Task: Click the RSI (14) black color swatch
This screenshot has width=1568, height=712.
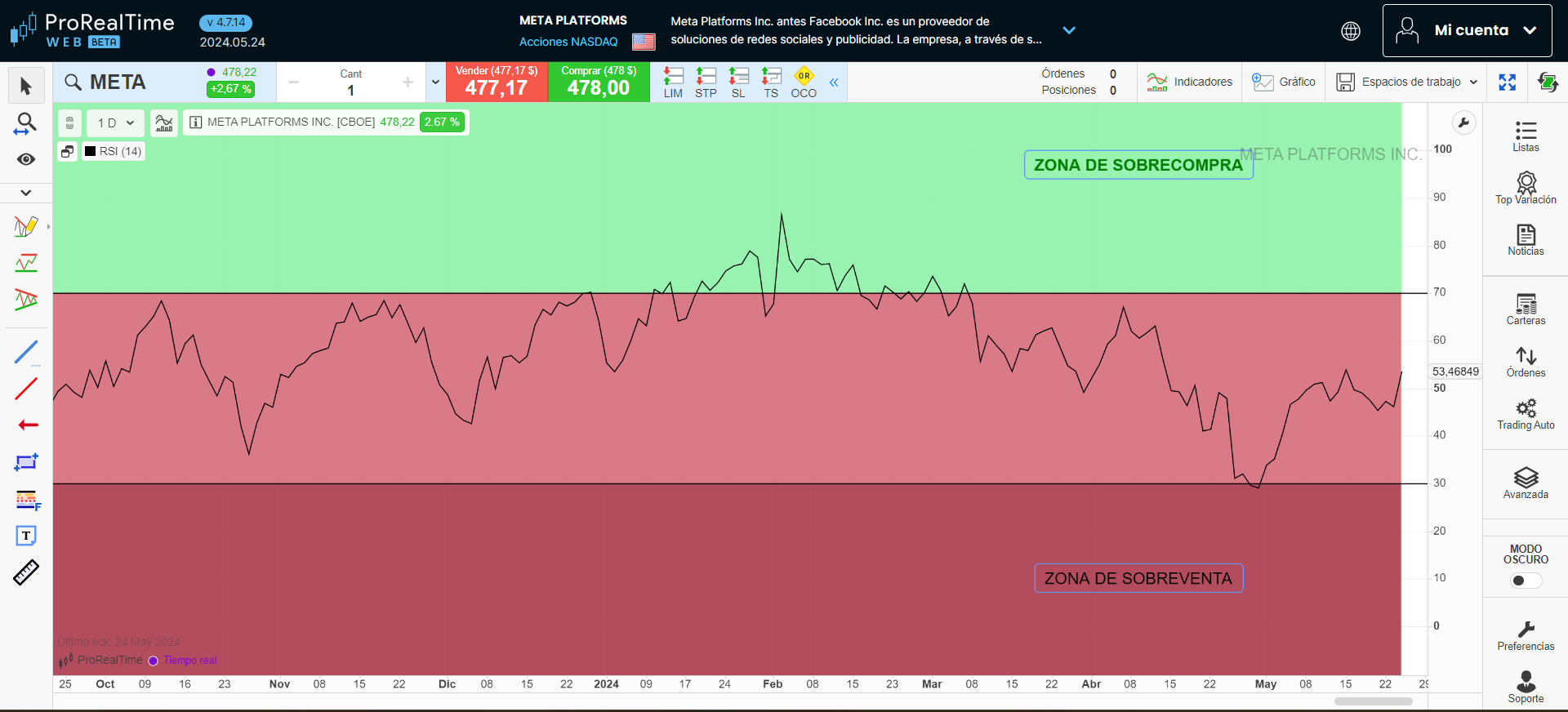Action: click(x=91, y=151)
